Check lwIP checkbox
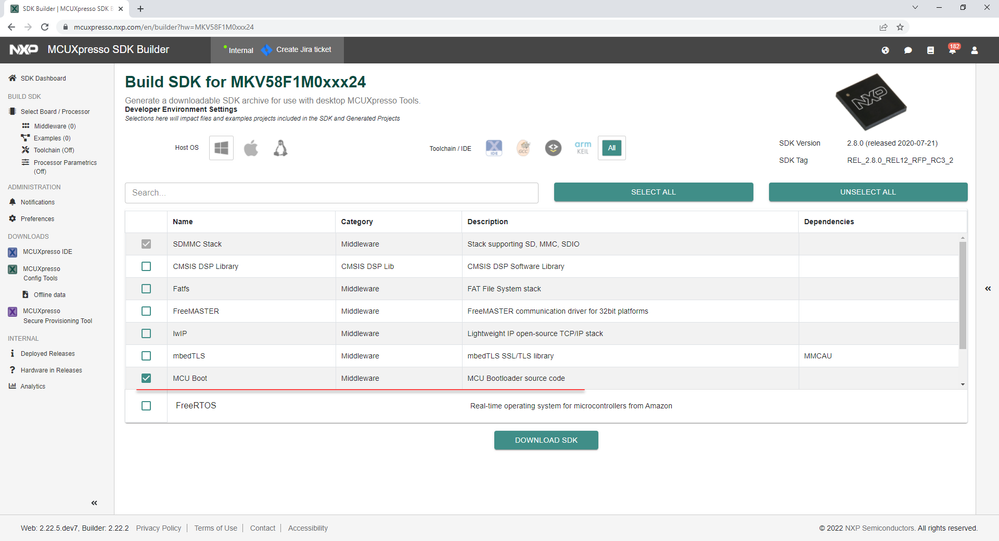 (x=146, y=333)
